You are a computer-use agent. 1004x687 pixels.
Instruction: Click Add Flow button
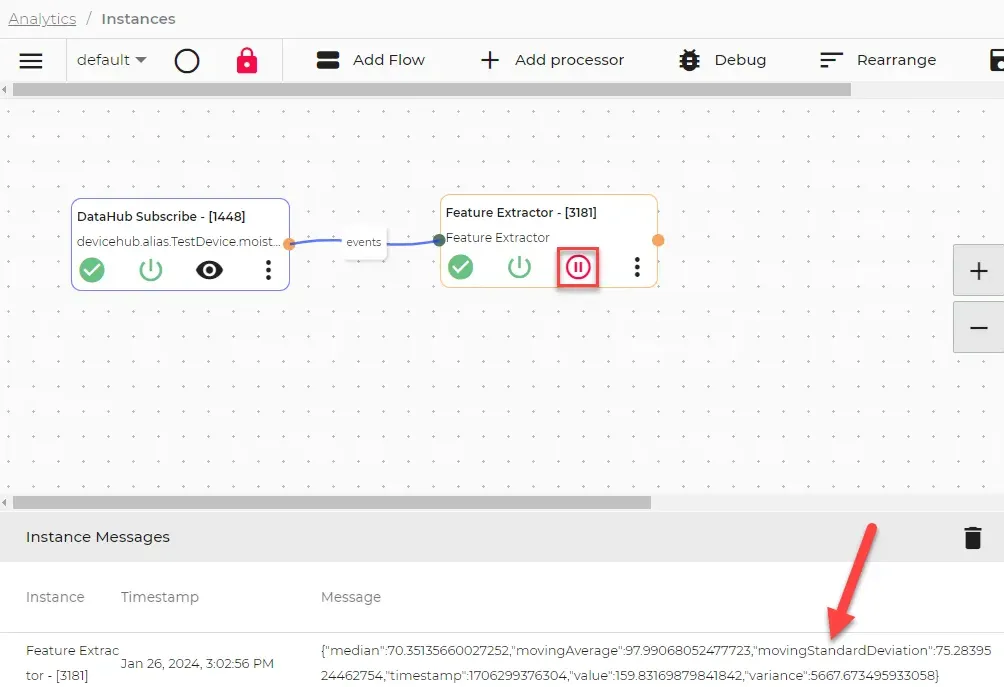tap(371, 60)
